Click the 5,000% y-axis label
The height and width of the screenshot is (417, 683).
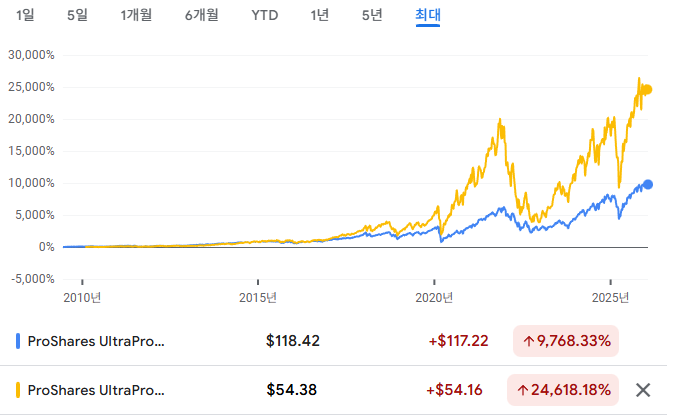pos(35,215)
